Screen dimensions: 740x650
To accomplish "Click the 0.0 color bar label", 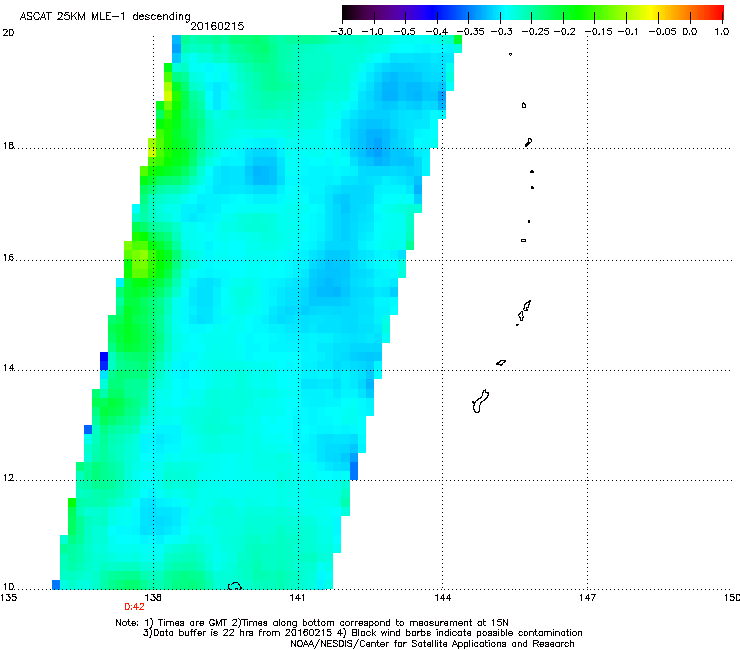I will pos(690,32).
